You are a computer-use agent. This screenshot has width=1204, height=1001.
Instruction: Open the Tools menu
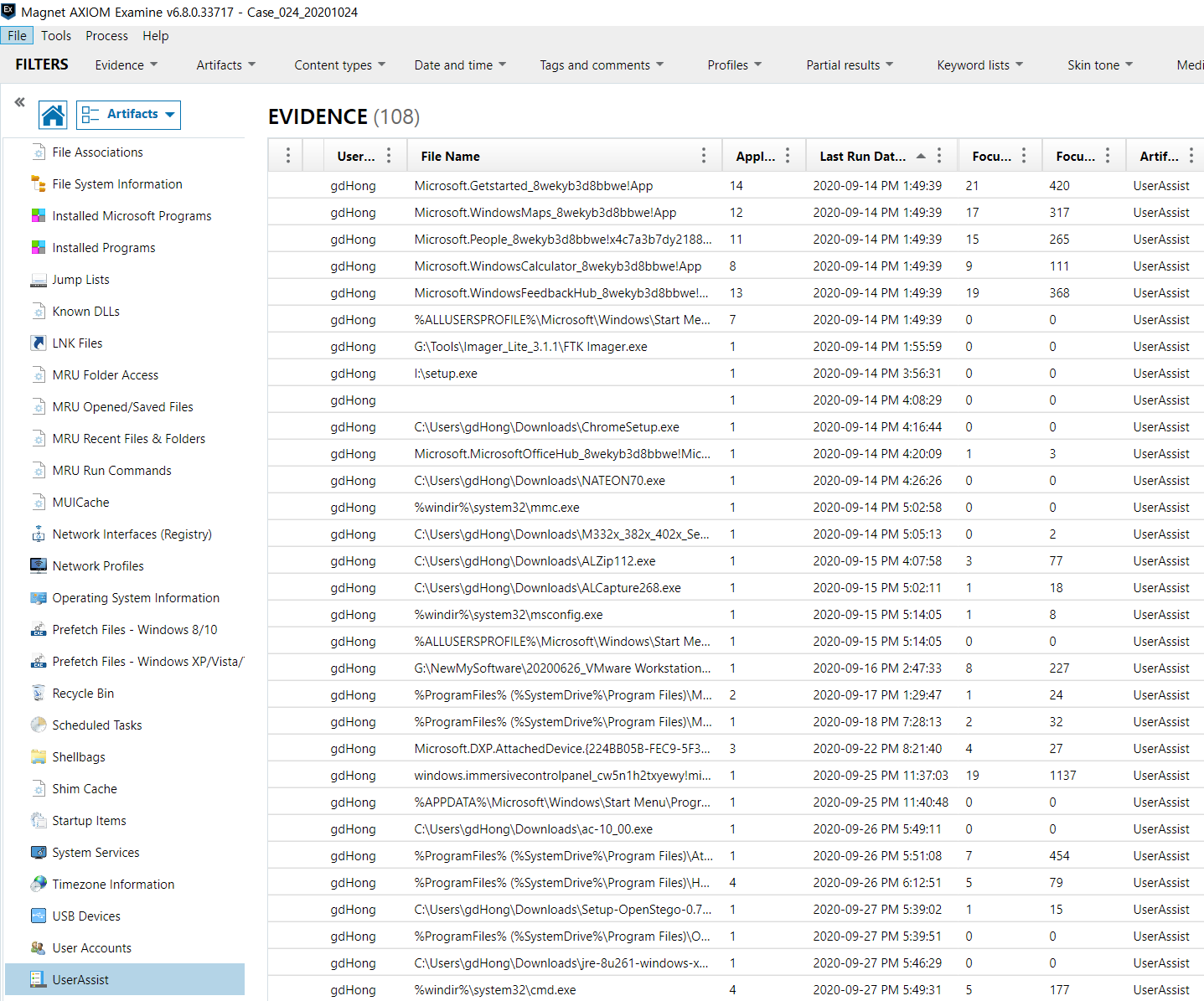56,36
